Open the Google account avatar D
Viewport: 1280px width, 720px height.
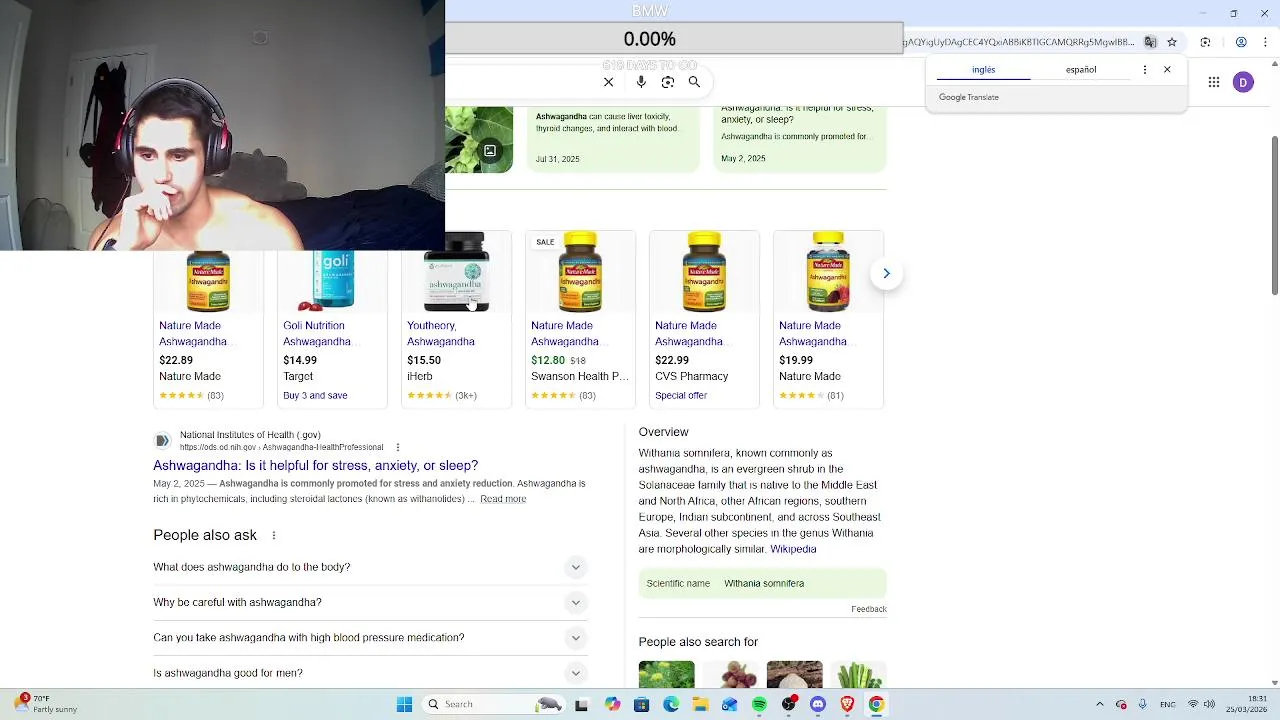click(1243, 82)
